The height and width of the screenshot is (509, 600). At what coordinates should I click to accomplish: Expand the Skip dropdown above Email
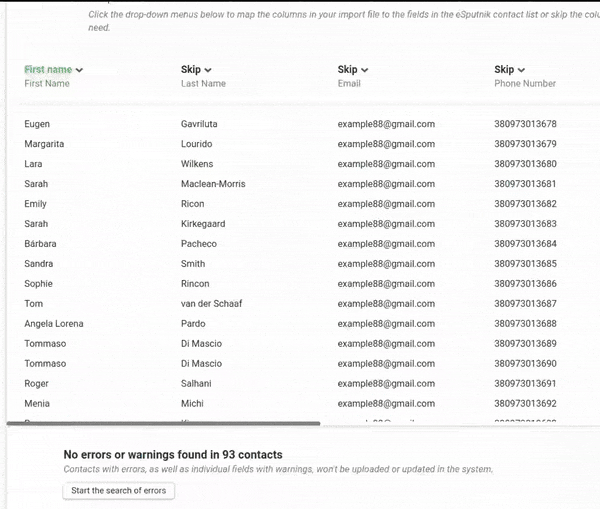353,70
